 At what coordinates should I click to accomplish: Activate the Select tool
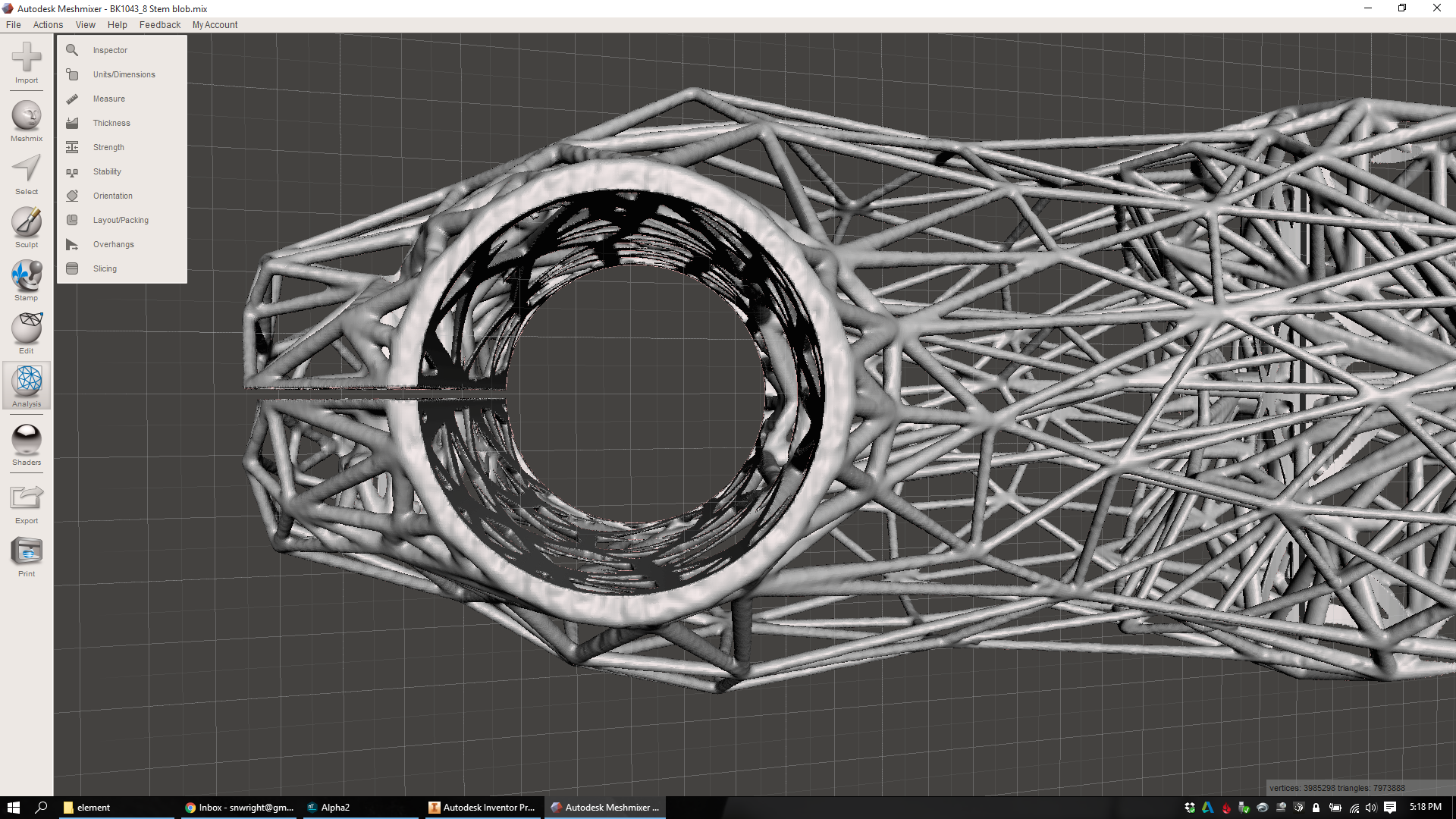(27, 169)
